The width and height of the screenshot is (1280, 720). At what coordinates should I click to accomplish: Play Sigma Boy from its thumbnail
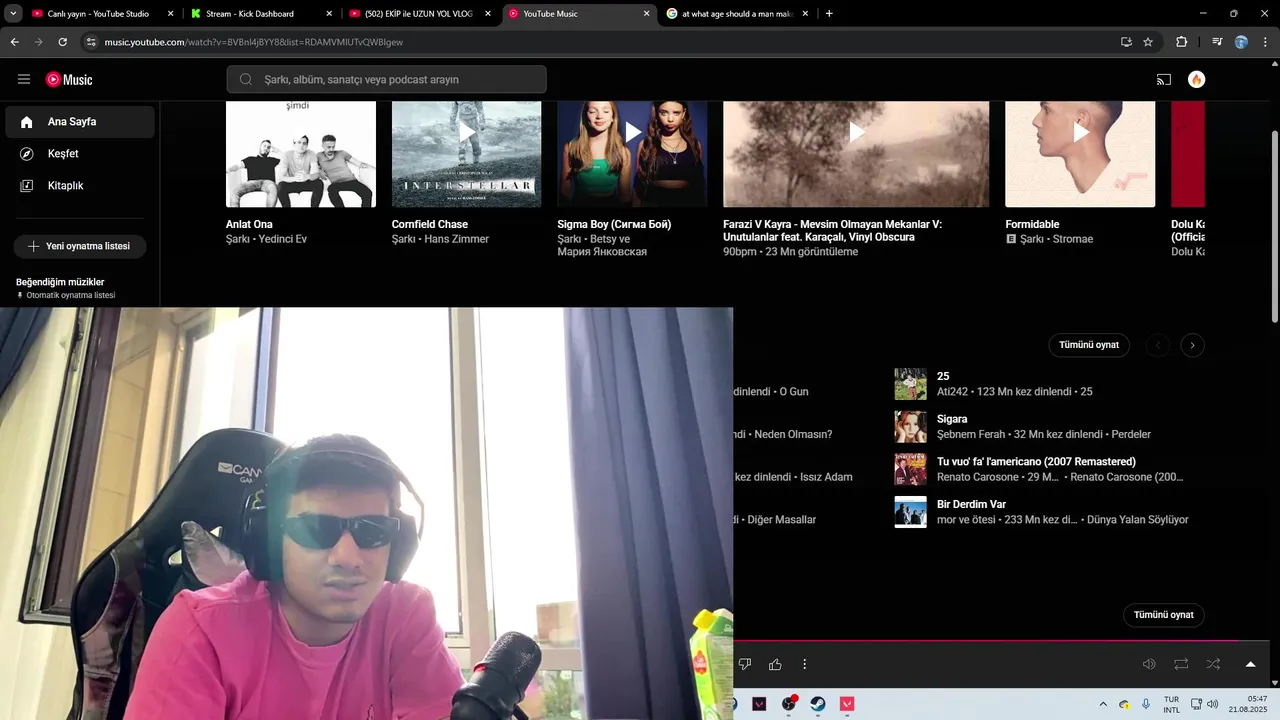click(632, 132)
